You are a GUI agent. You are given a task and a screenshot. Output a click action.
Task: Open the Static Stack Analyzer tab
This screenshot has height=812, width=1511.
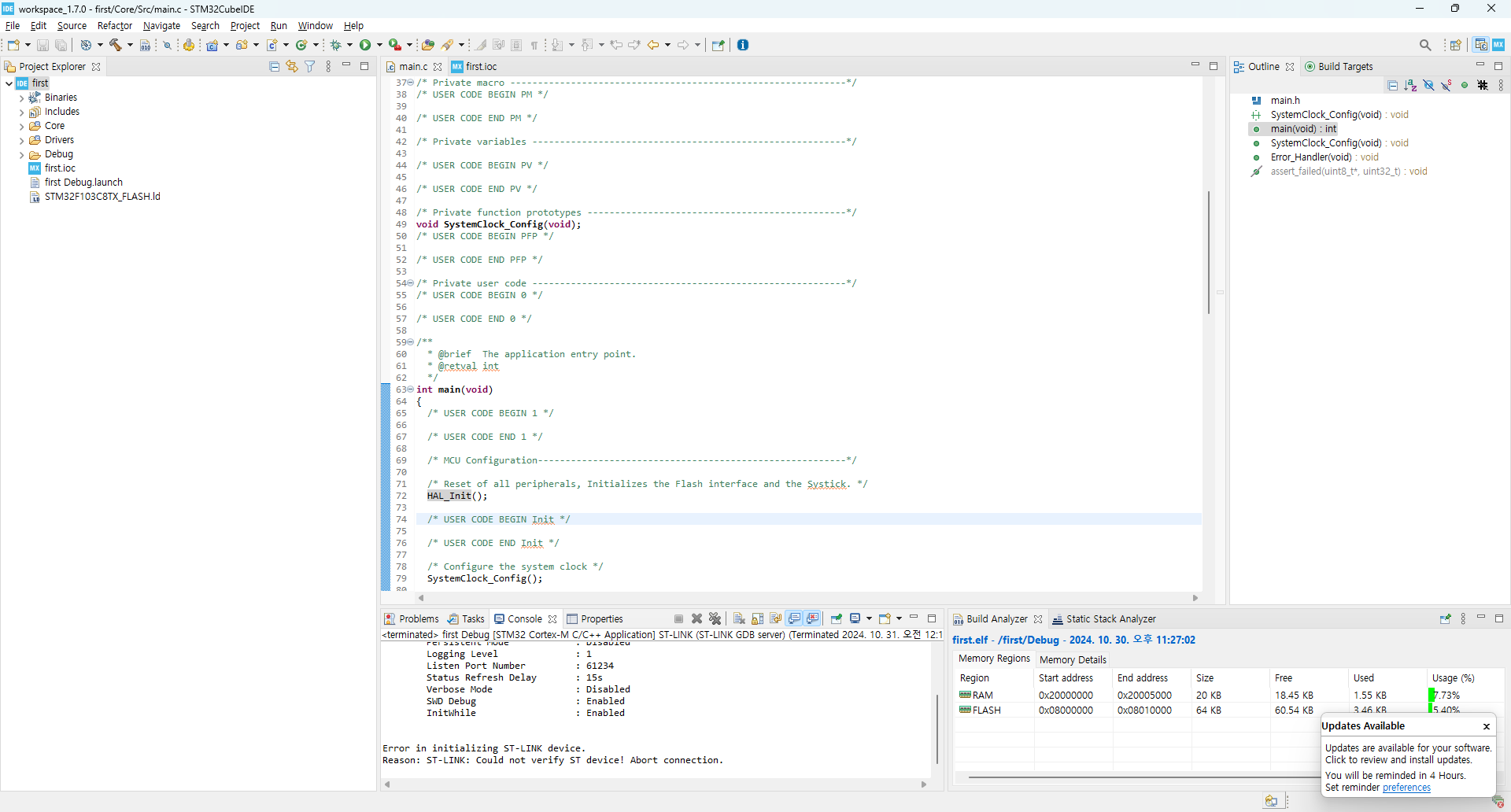tap(1104, 619)
